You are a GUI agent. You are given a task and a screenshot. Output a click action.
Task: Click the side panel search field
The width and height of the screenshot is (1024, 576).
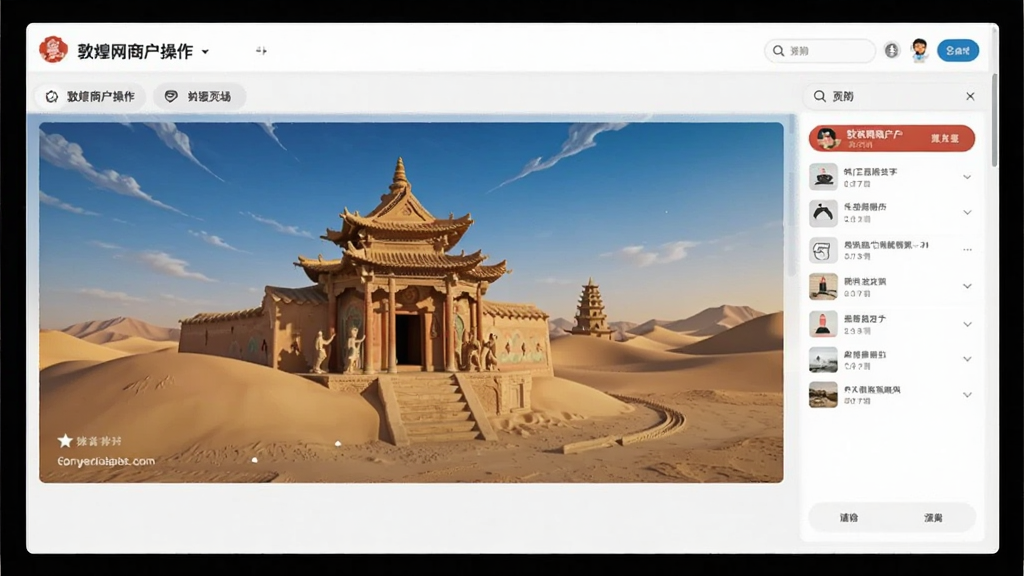tap(891, 96)
